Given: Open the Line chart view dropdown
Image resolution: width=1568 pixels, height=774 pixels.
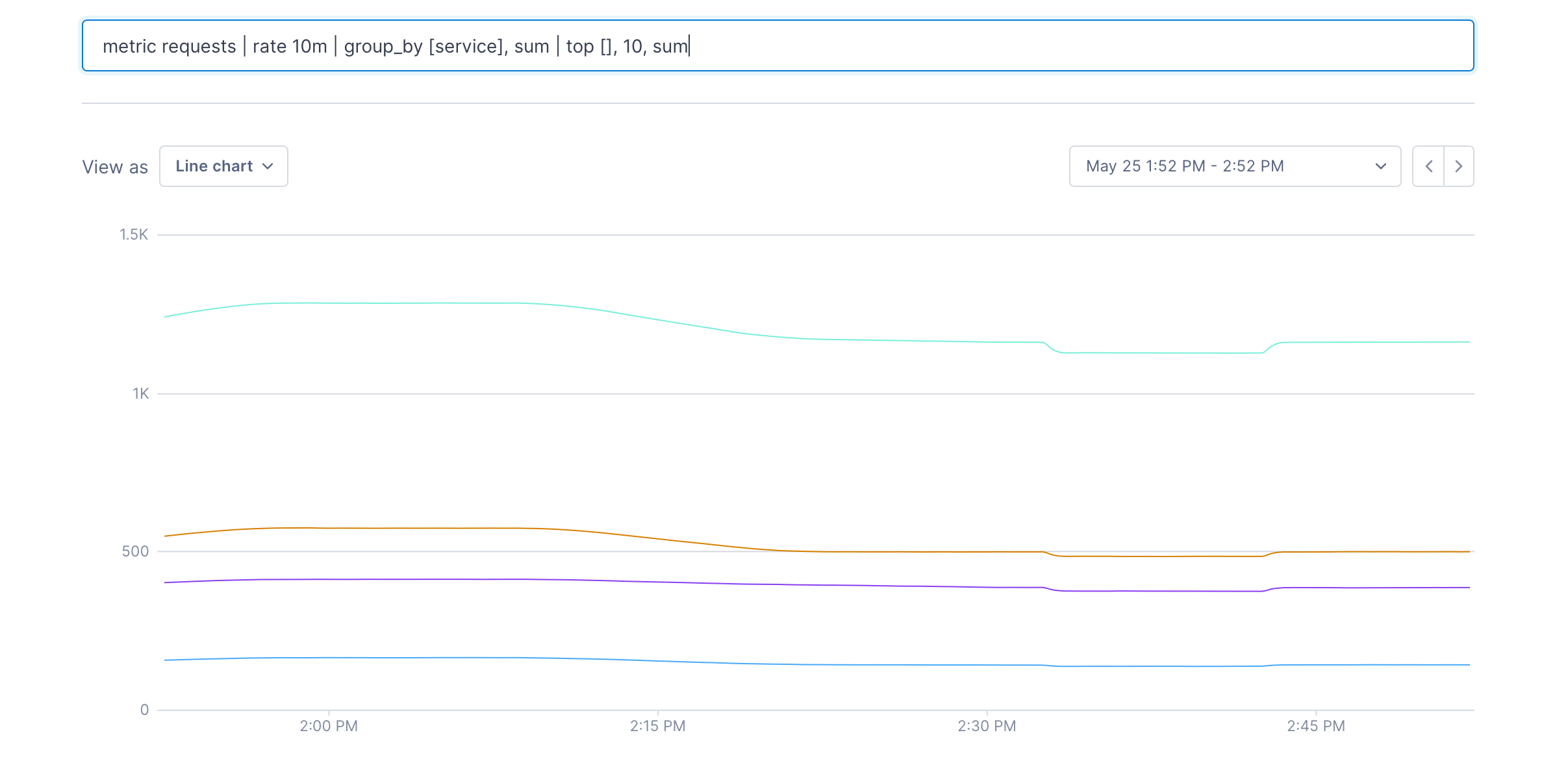Looking at the screenshot, I should [223, 166].
